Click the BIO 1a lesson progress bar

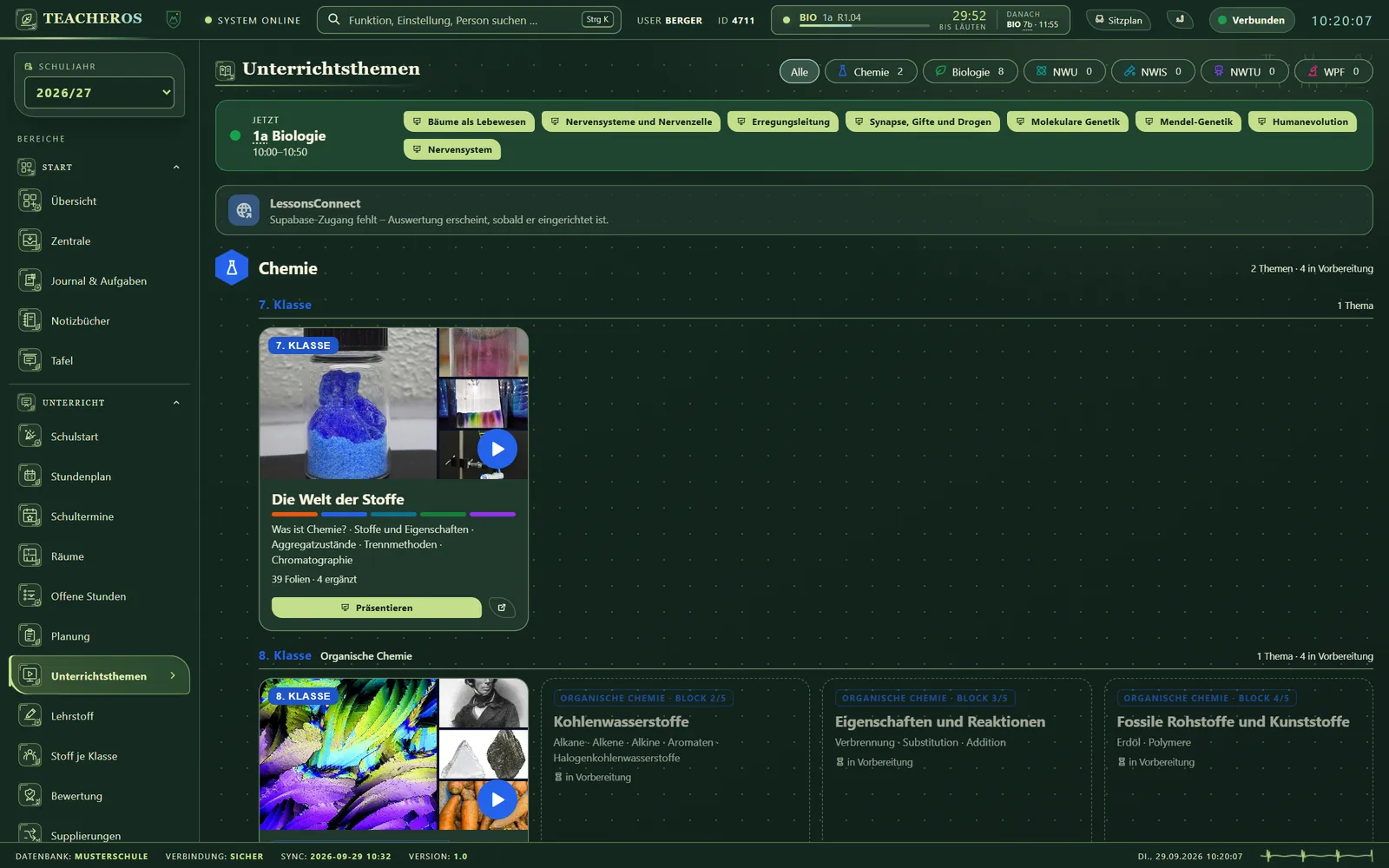(x=865, y=26)
